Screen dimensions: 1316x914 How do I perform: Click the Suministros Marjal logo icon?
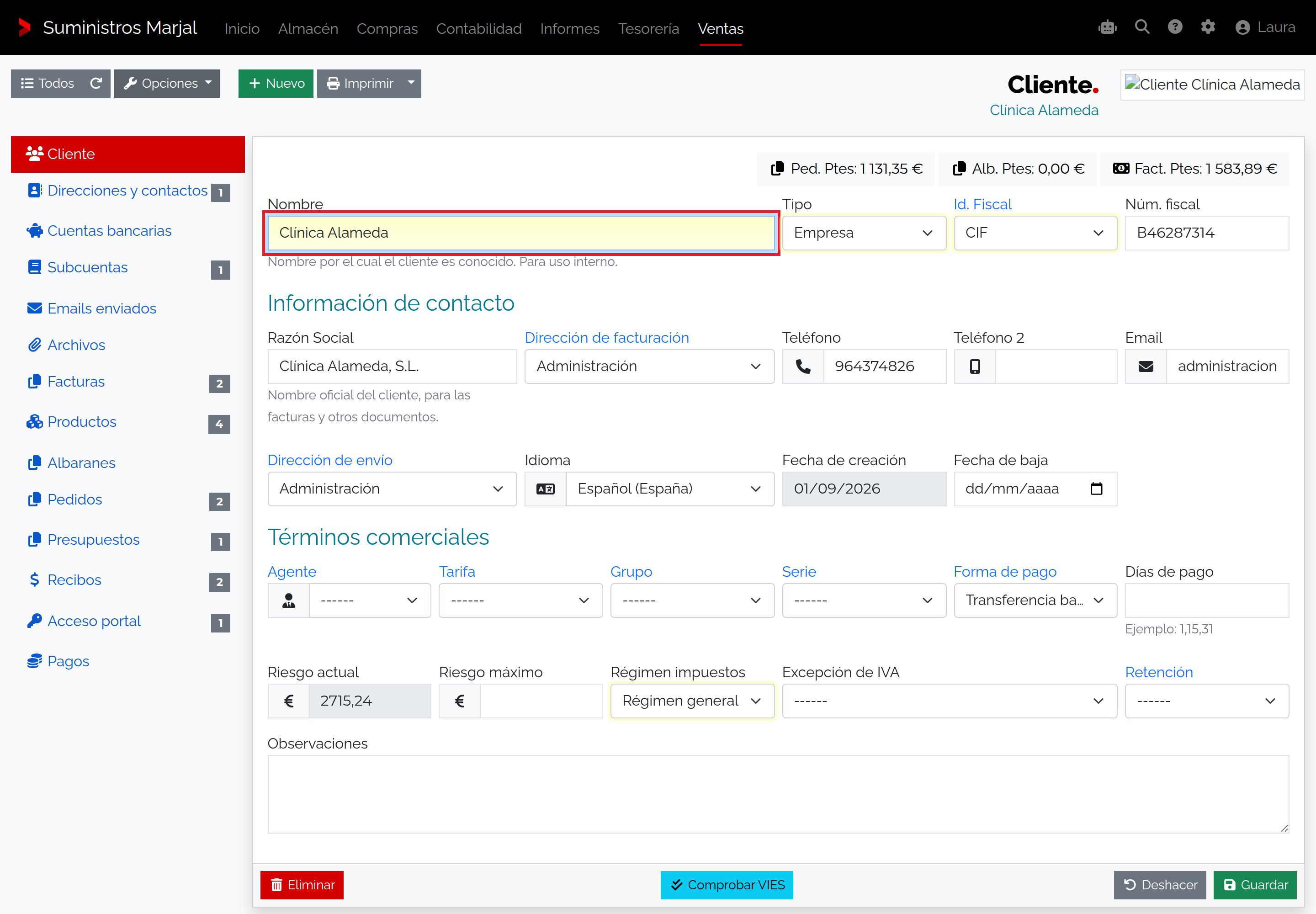(24, 27)
